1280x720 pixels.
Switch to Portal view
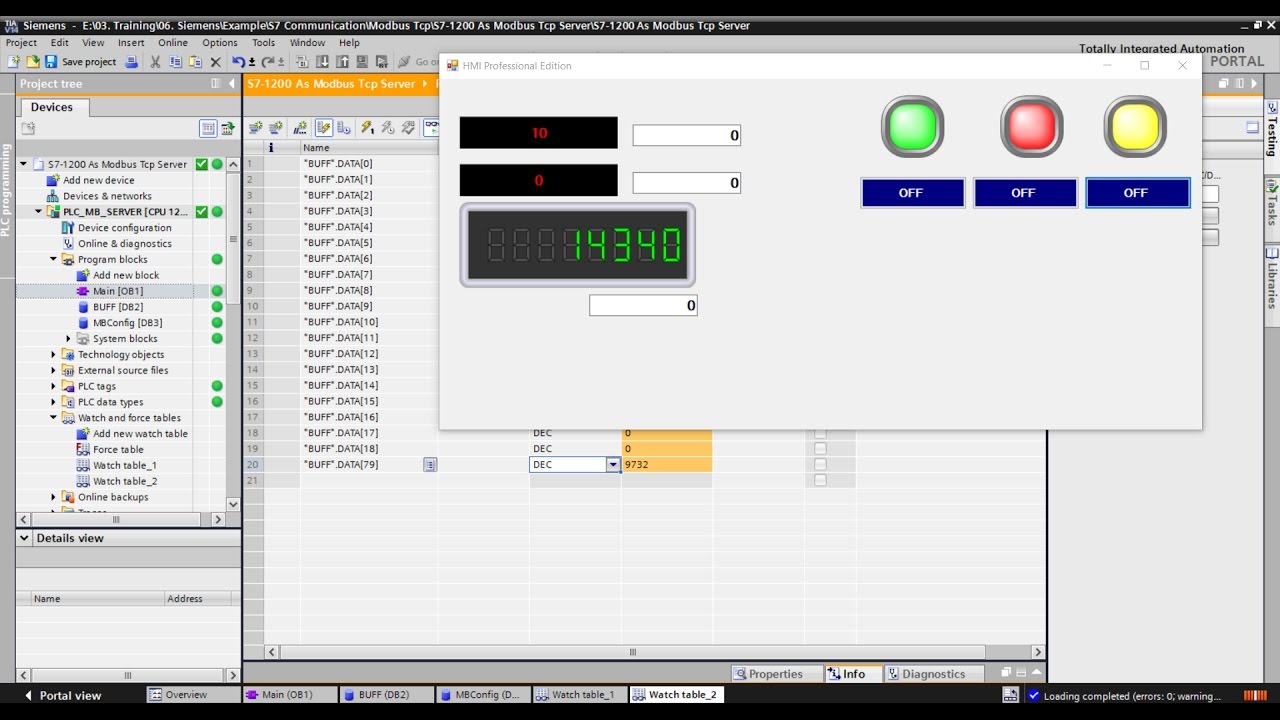pyautogui.click(x=62, y=695)
